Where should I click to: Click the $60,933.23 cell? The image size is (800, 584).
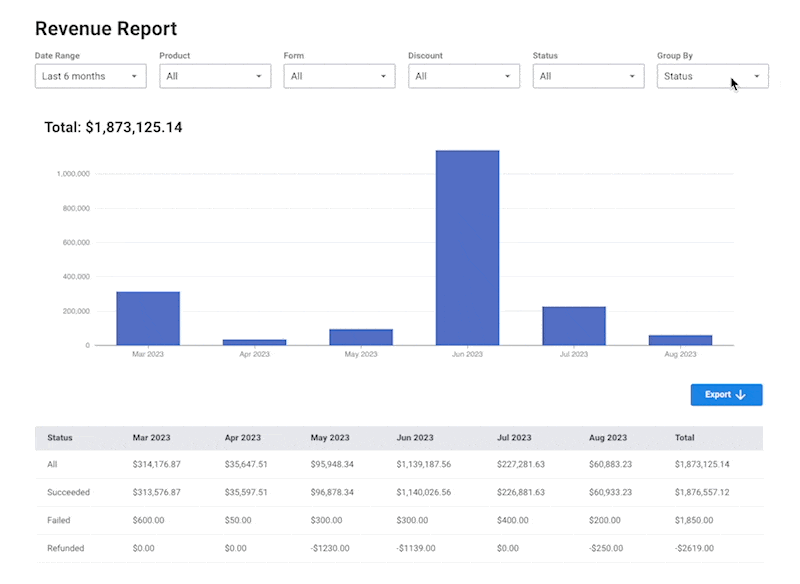click(611, 492)
